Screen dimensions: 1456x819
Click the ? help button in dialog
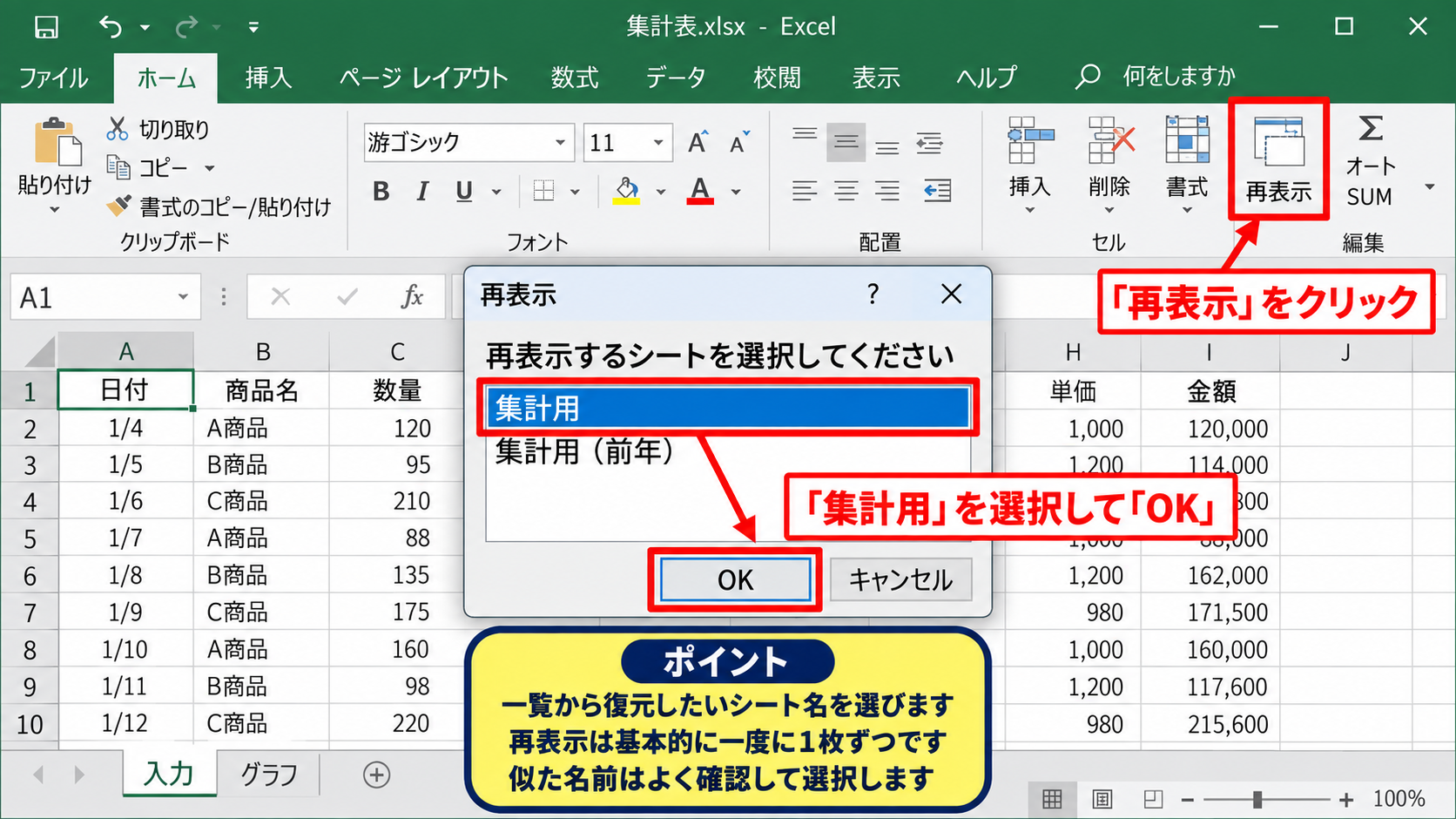[873, 294]
